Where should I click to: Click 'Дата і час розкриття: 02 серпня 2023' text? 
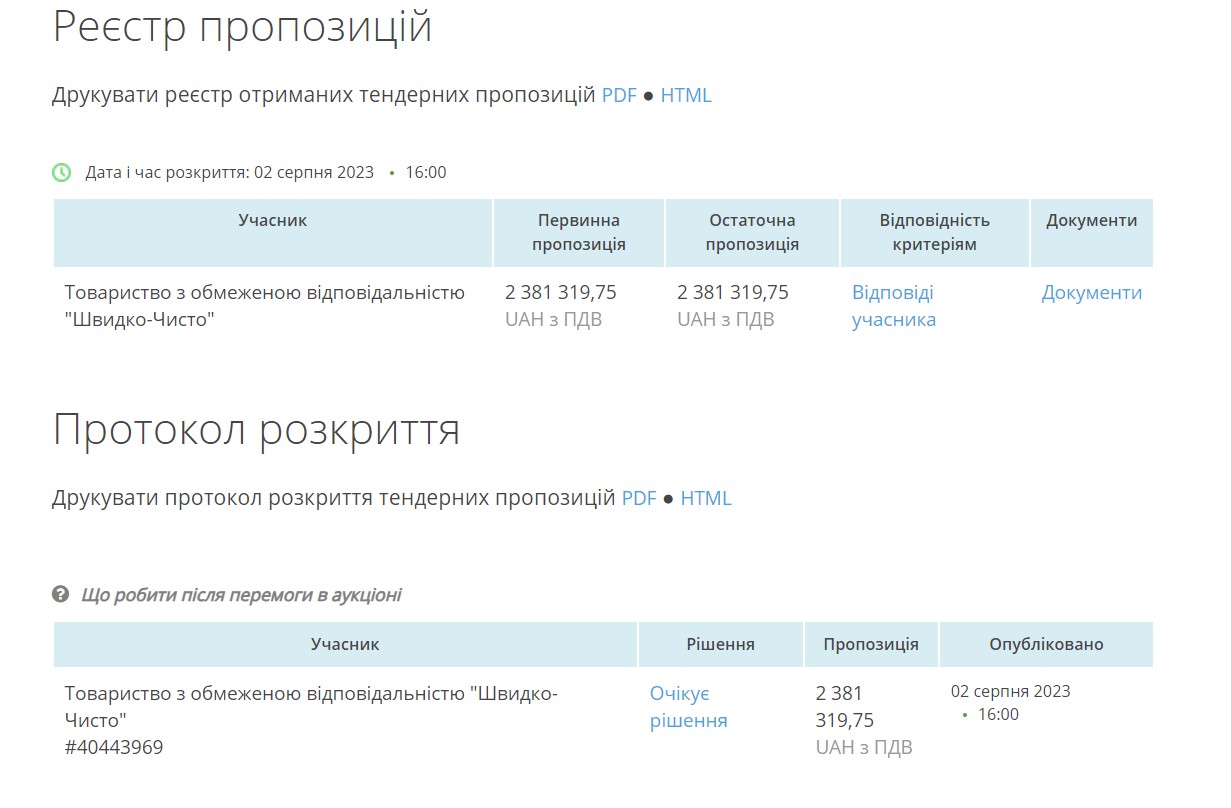(230, 172)
